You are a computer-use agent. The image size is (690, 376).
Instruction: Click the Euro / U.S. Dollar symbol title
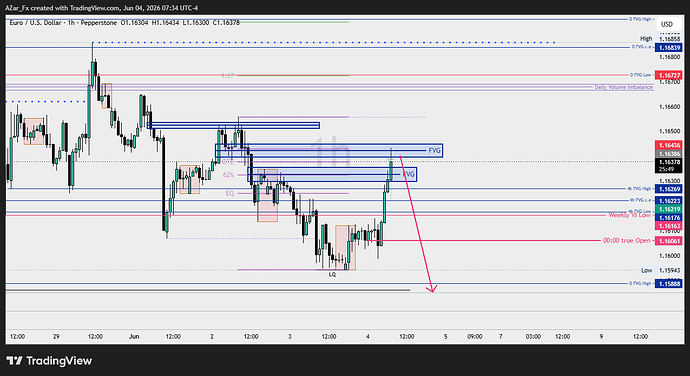37,22
